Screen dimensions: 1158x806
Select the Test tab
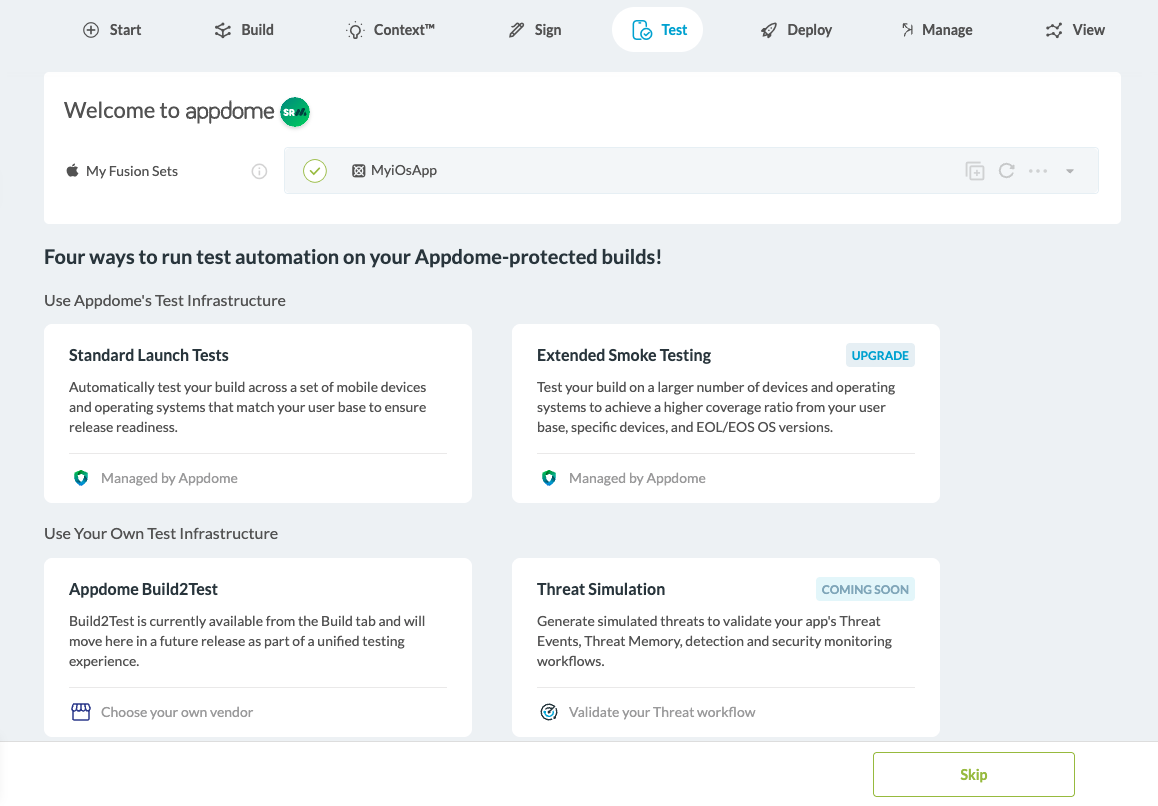tap(657, 30)
